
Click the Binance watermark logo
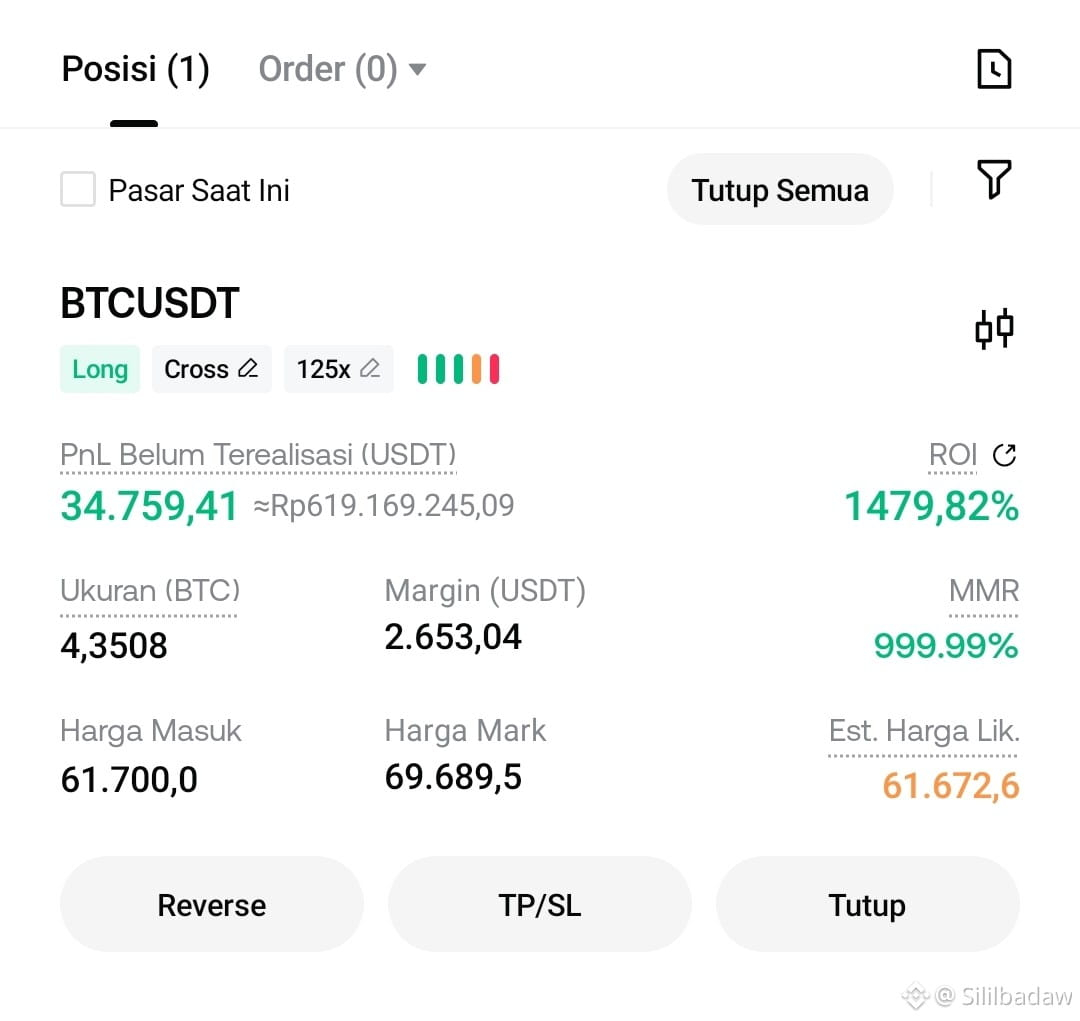916,996
